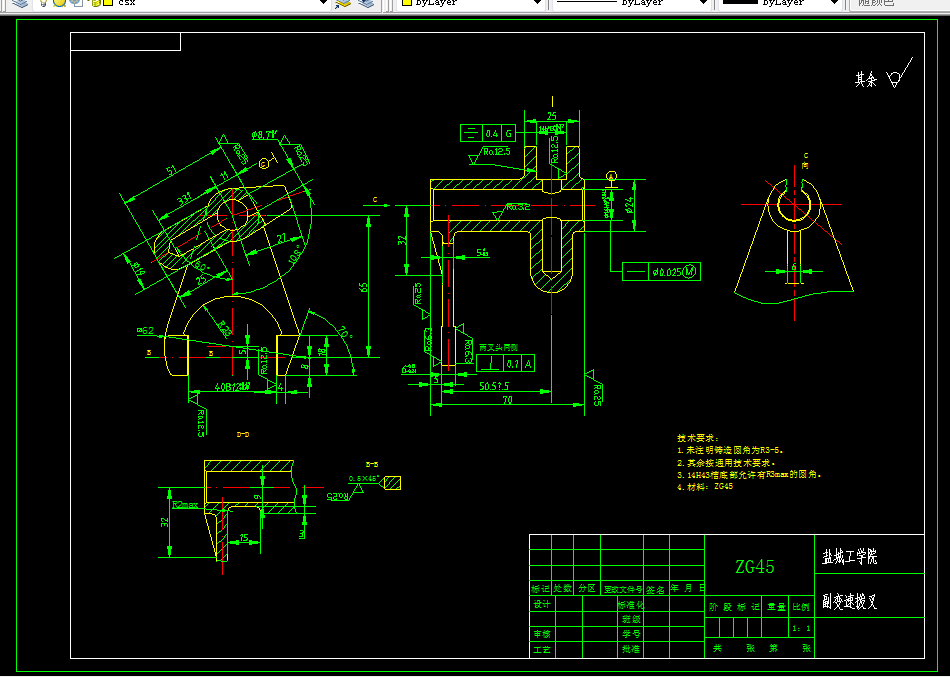Select the vertical dimension 65

coord(364,287)
